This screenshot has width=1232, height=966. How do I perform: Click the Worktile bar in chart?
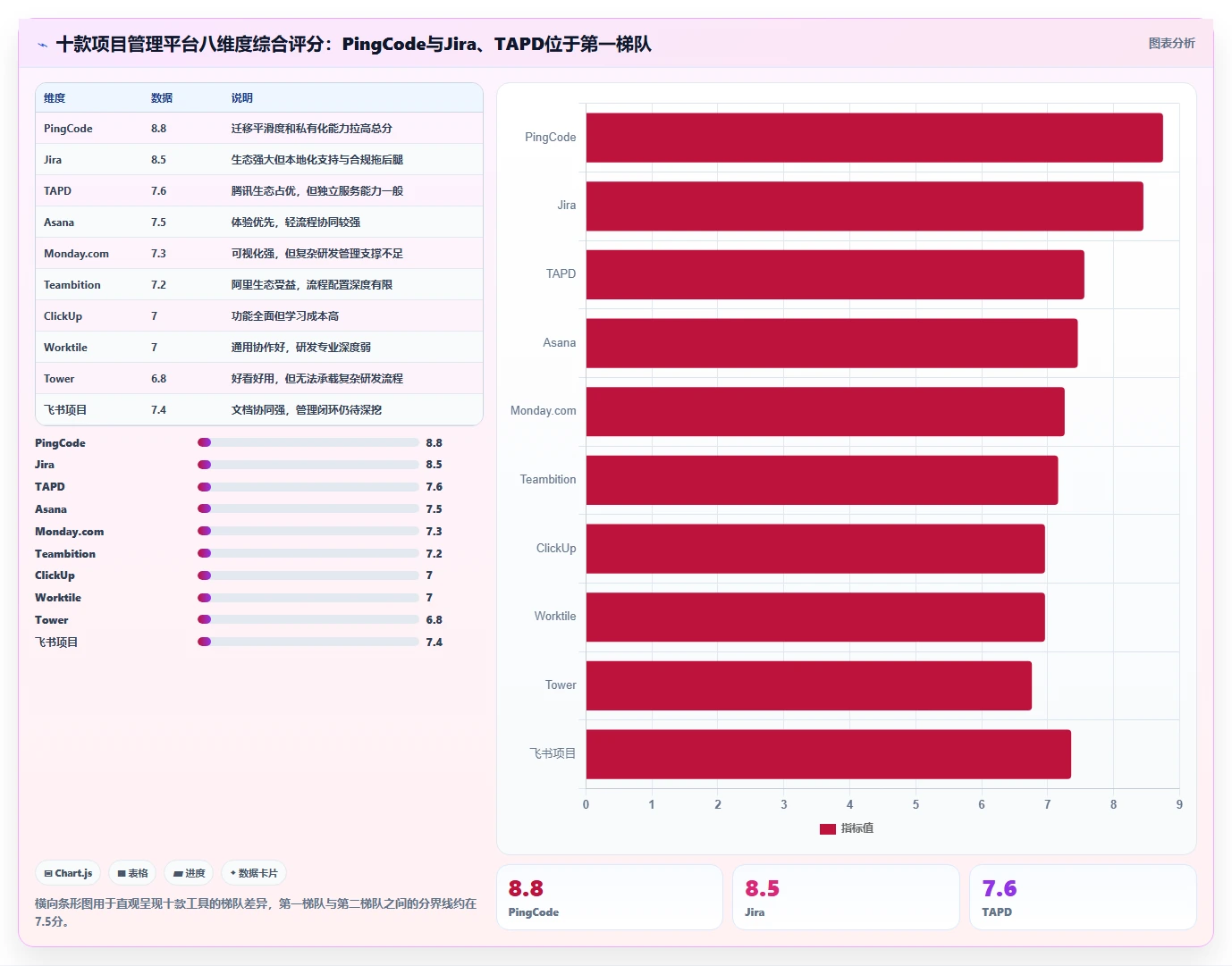tap(815, 617)
